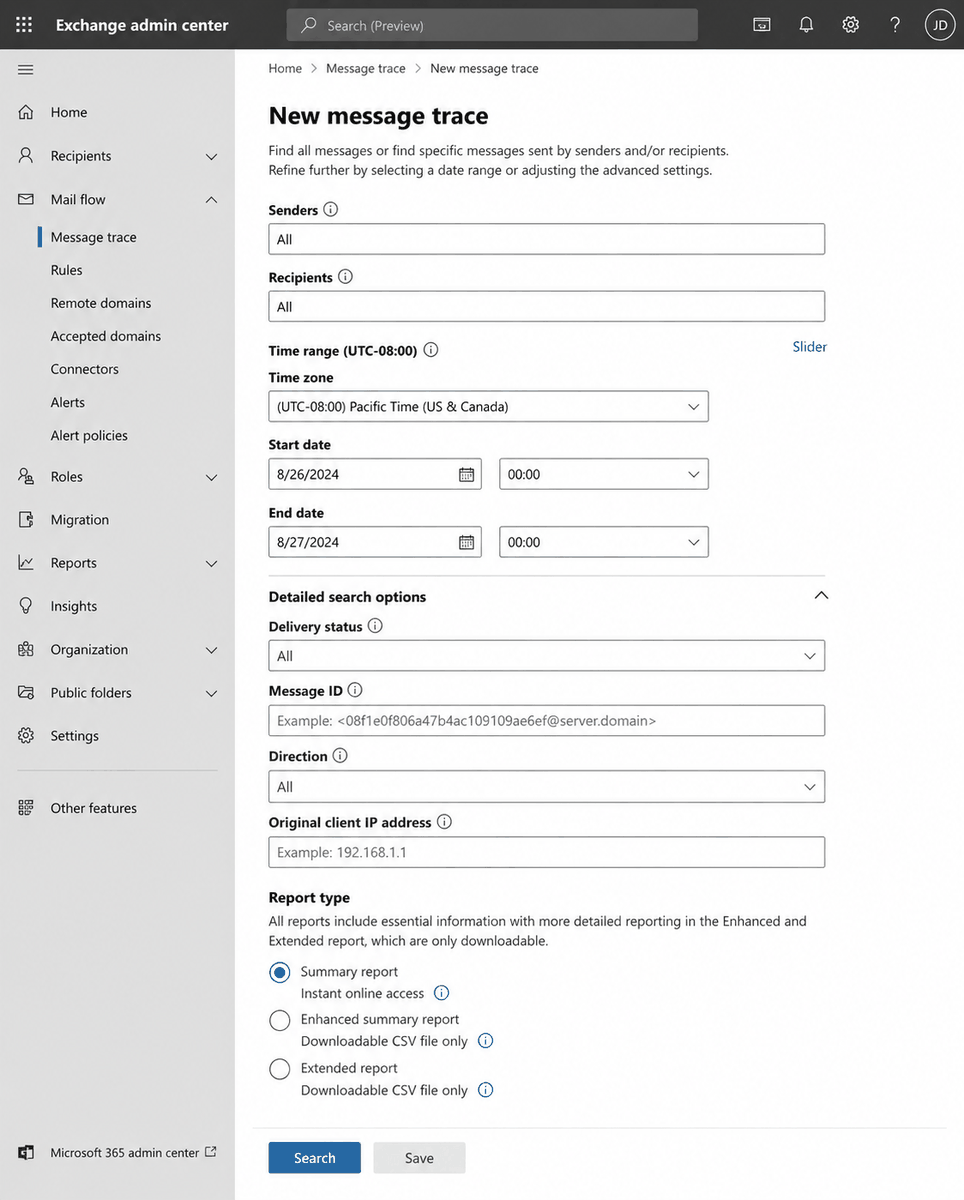
Task: Open Rules under Mail flow
Action: 67,270
